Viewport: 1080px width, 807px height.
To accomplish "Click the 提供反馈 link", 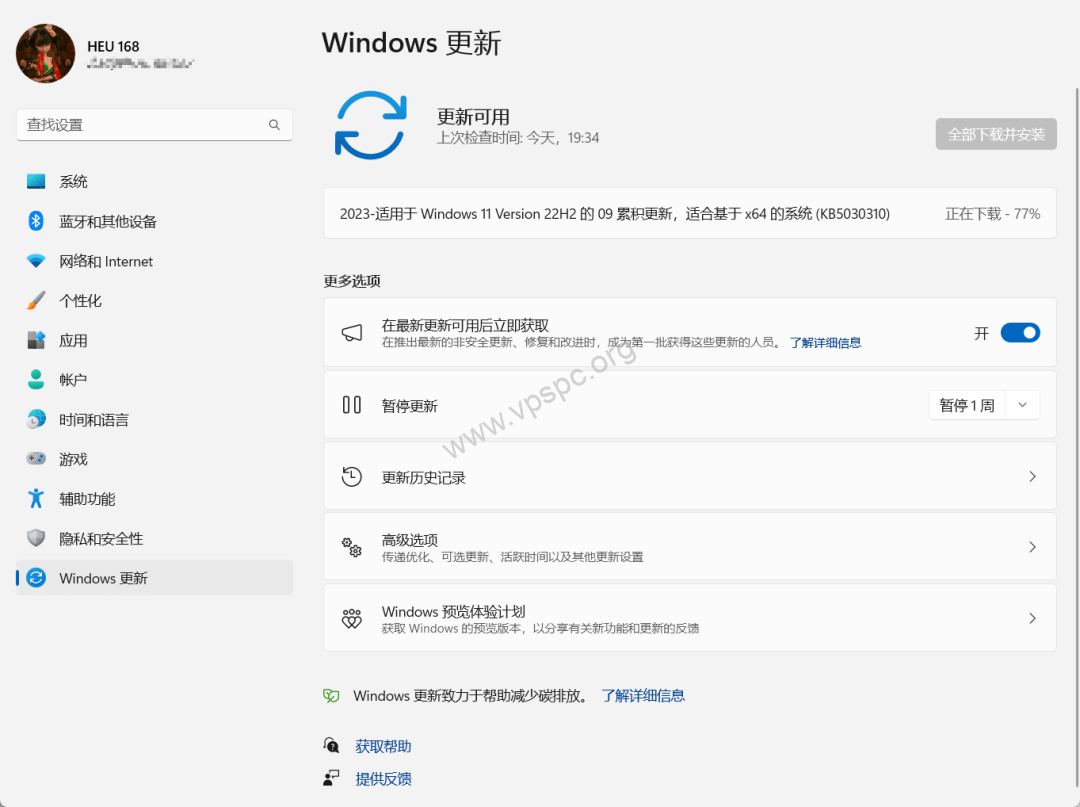I will coord(383,779).
